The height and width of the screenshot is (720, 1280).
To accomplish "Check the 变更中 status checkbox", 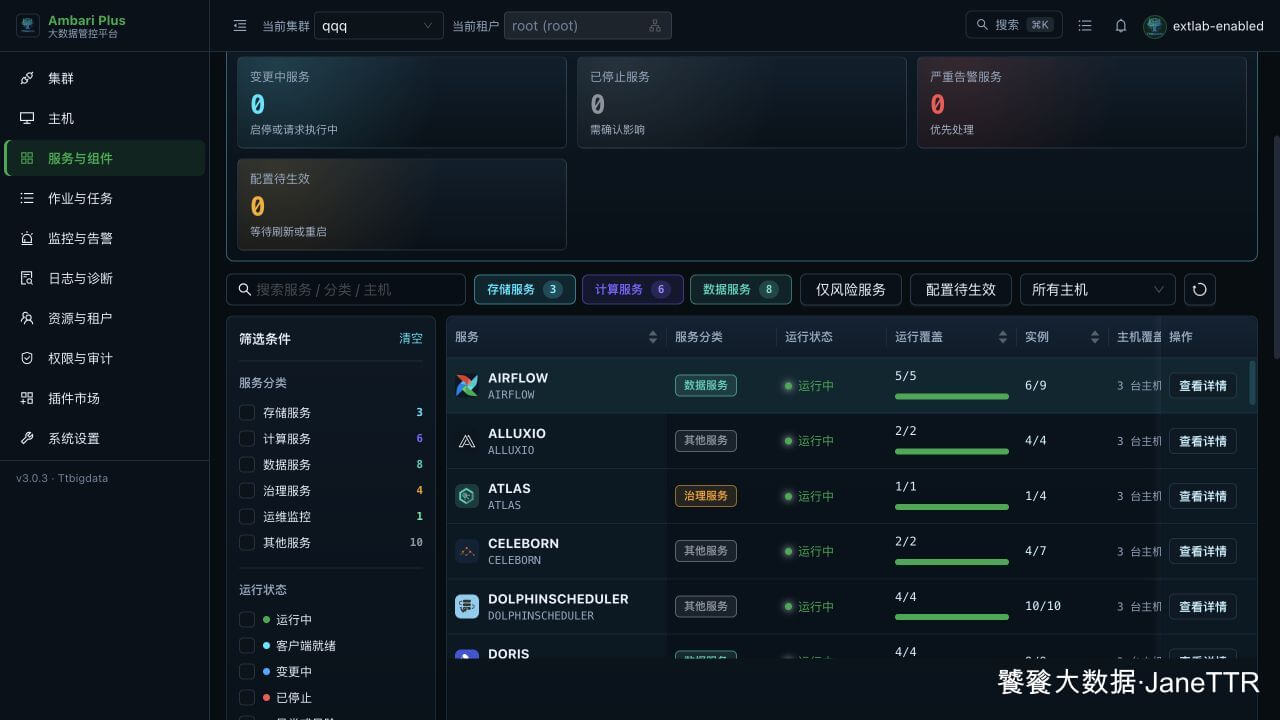I will click(247, 671).
